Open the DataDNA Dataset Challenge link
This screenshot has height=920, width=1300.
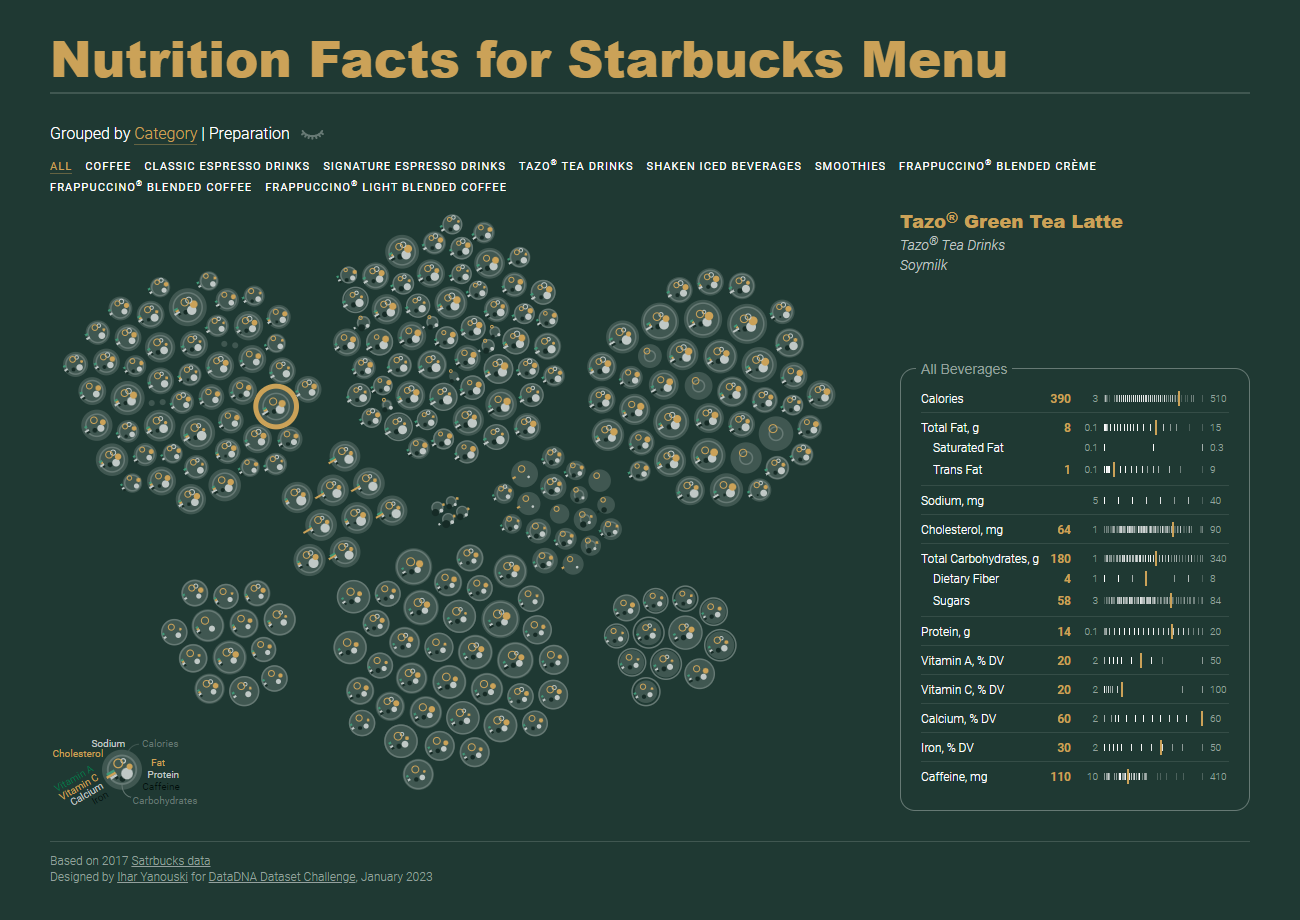point(282,877)
